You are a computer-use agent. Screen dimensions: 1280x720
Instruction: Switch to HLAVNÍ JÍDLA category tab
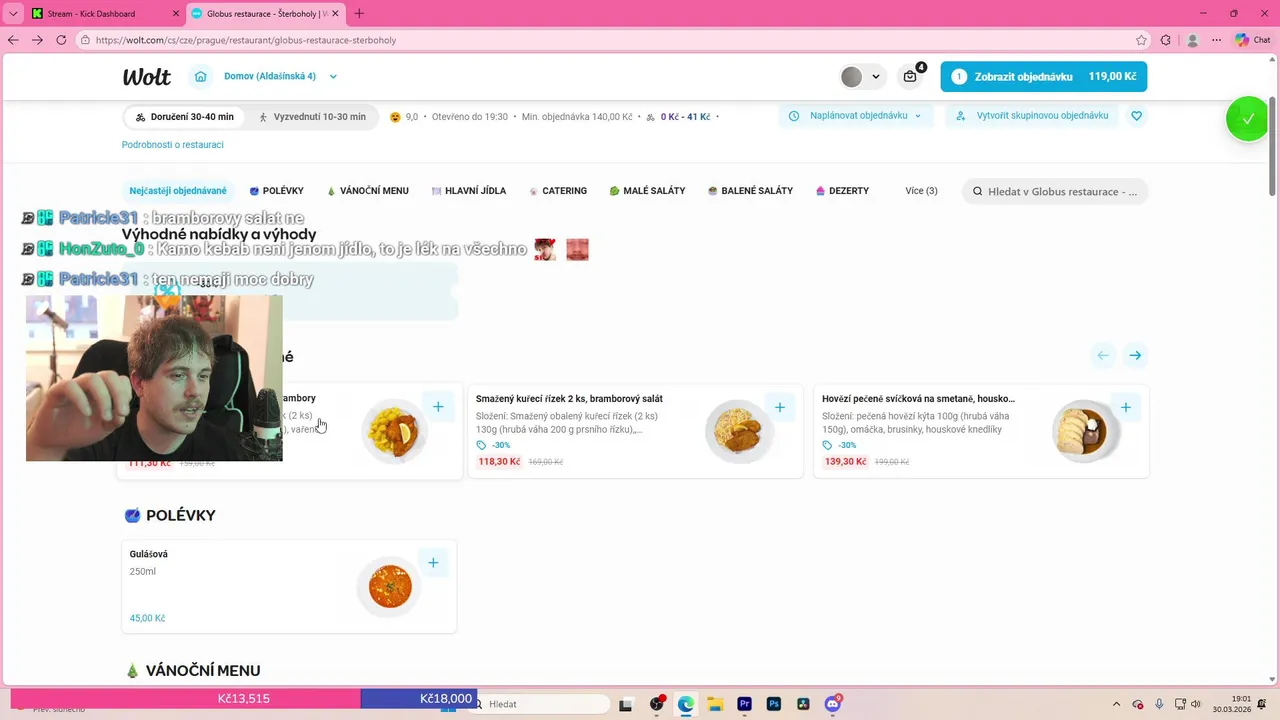point(469,191)
